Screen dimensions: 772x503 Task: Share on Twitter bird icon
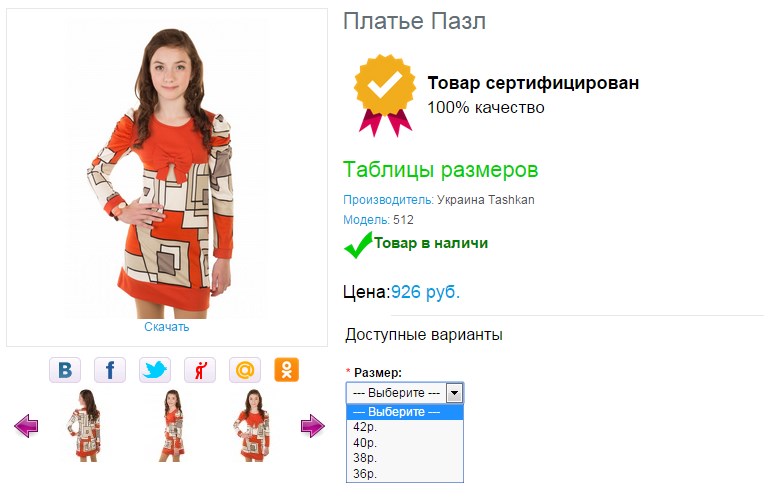pyautogui.click(x=155, y=370)
